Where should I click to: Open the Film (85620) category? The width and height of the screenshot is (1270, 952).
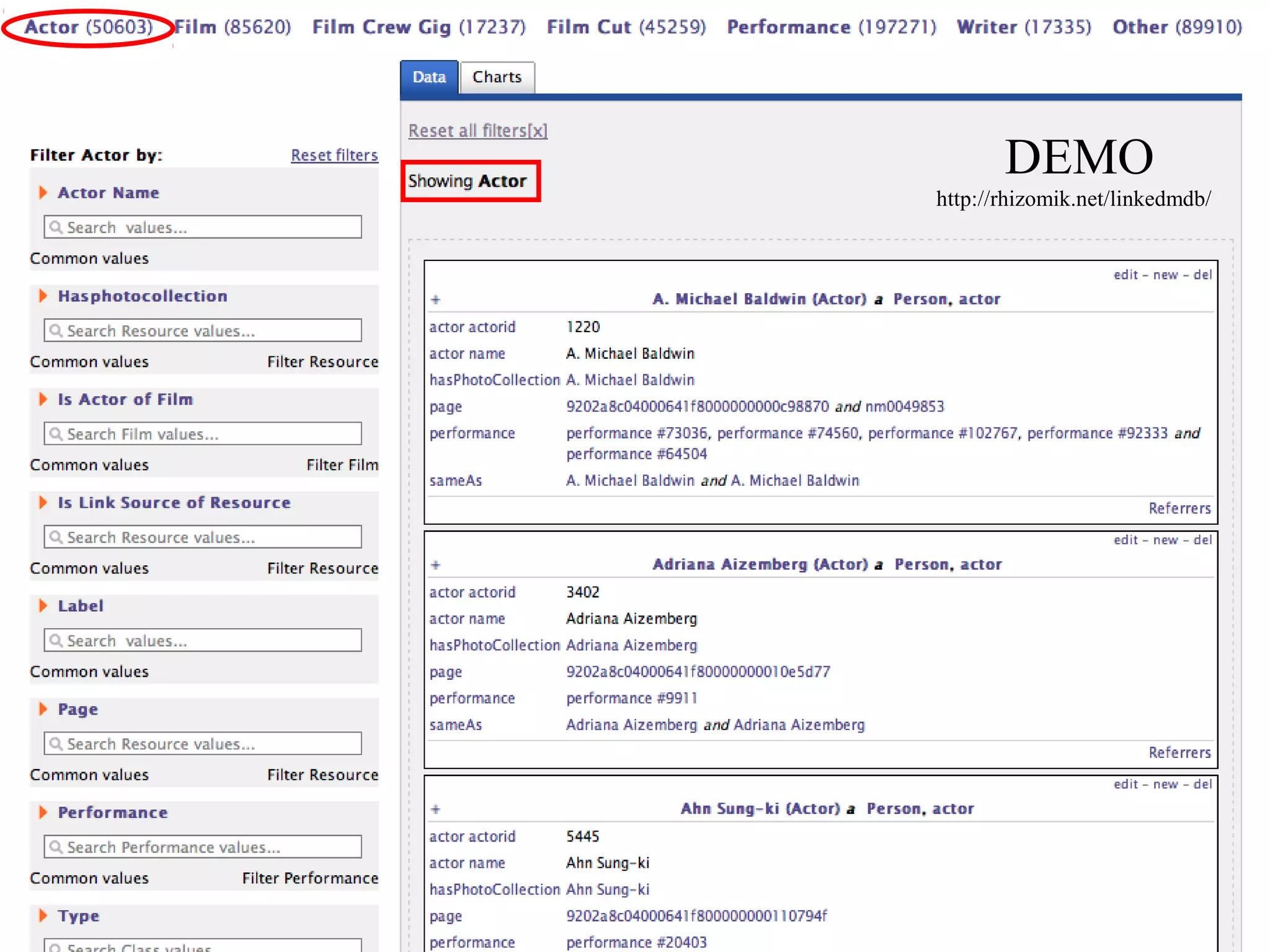coord(233,27)
